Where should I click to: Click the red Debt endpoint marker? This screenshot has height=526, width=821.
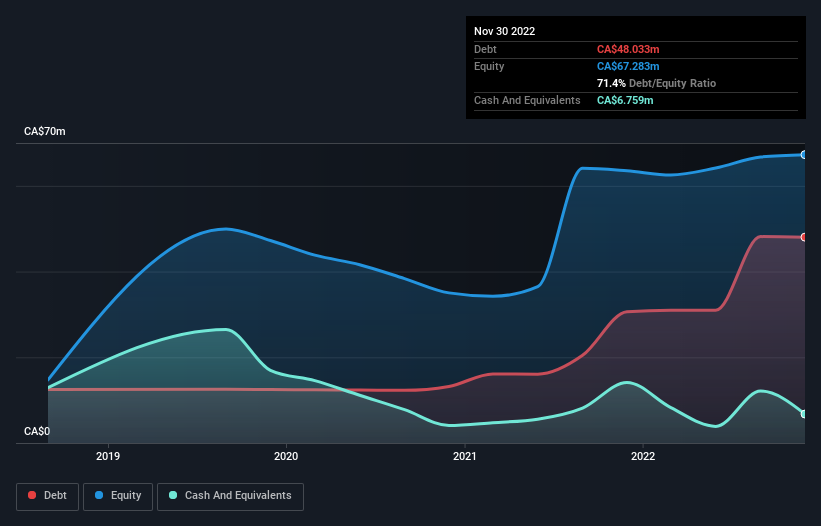[x=804, y=237]
